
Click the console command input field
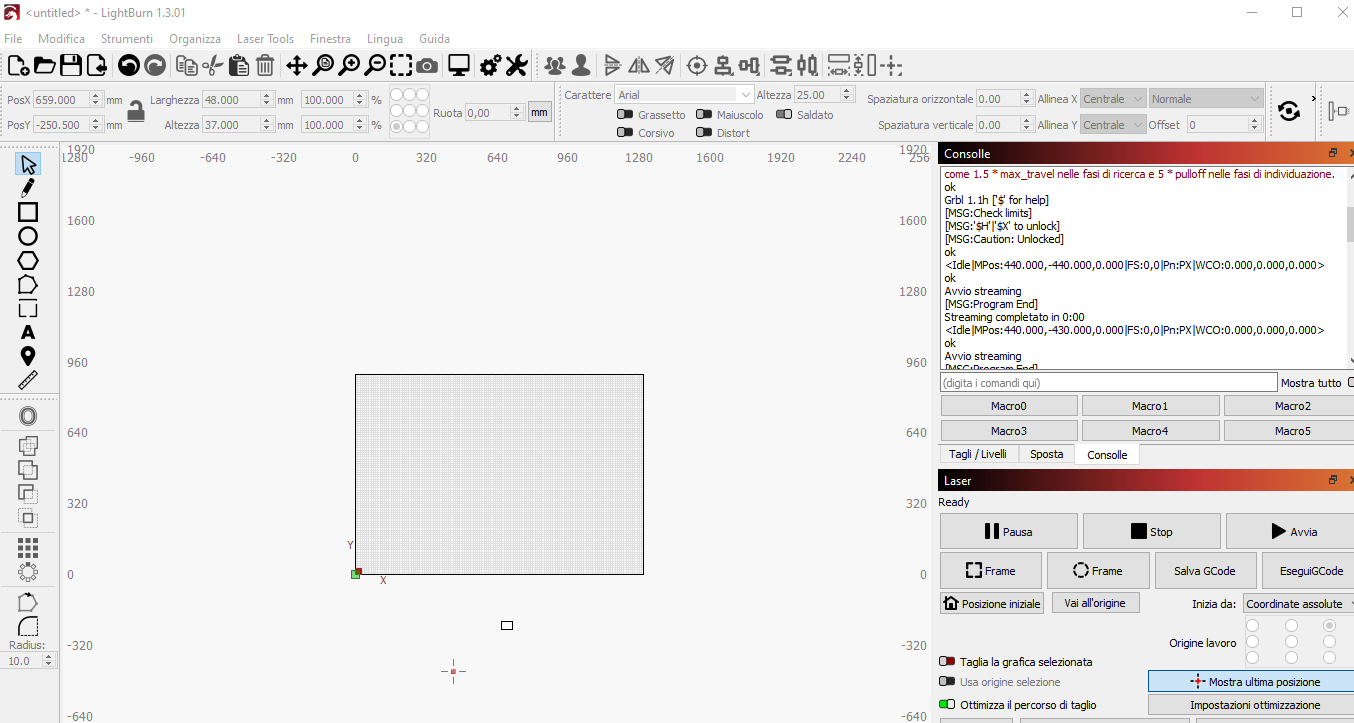click(1108, 383)
